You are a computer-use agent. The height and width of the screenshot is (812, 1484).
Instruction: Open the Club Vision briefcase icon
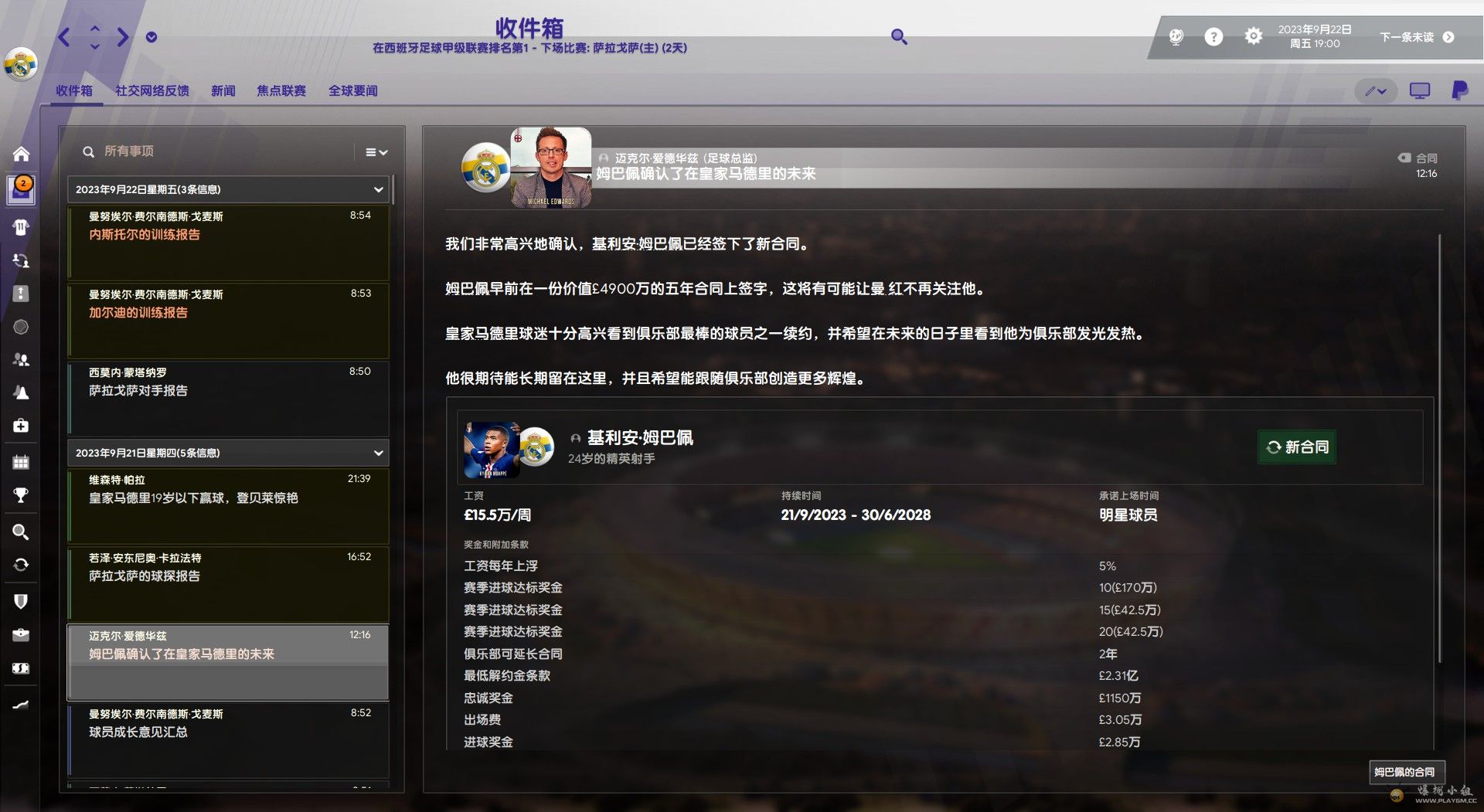21,634
